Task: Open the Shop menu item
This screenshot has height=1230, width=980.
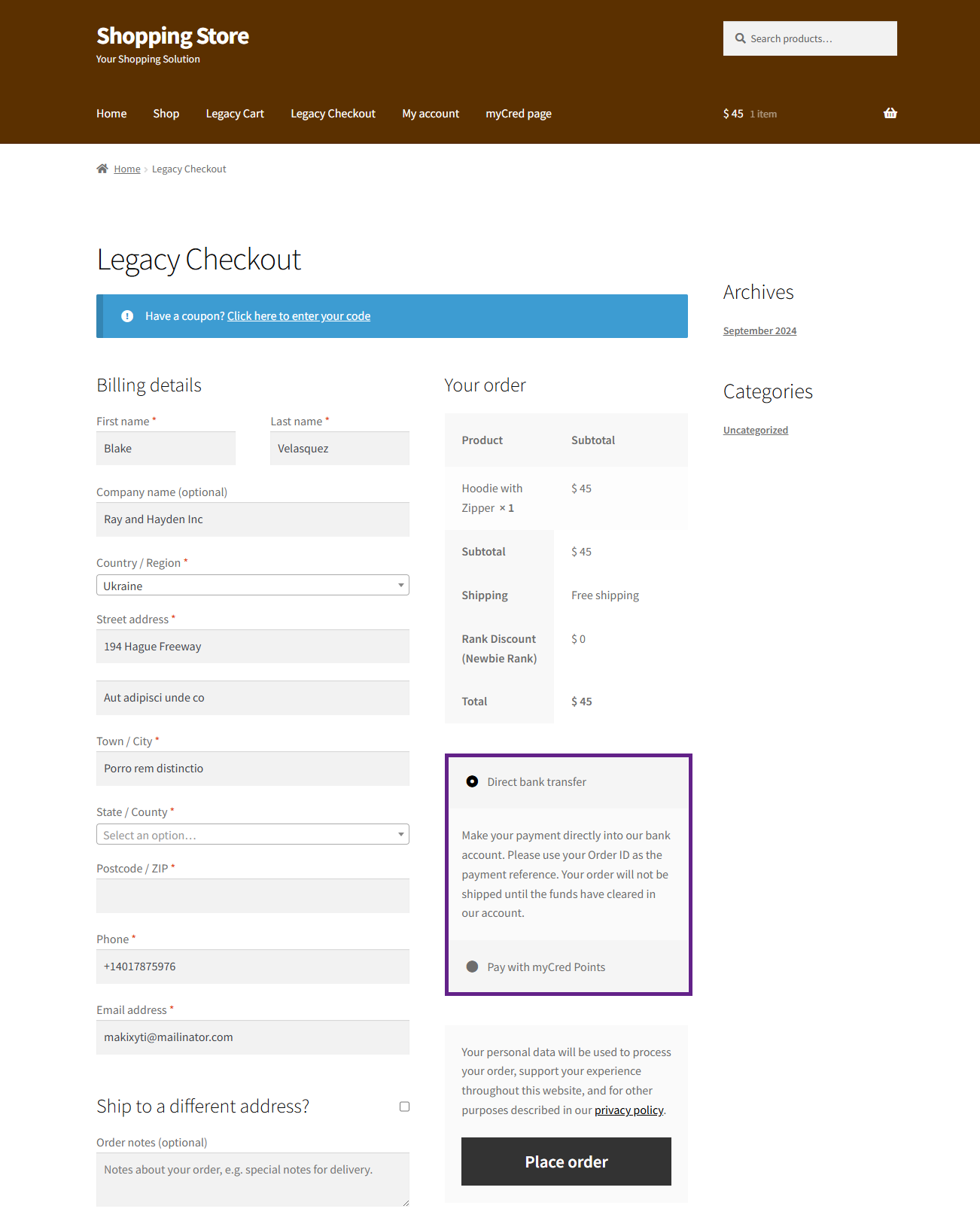Action: (x=166, y=114)
